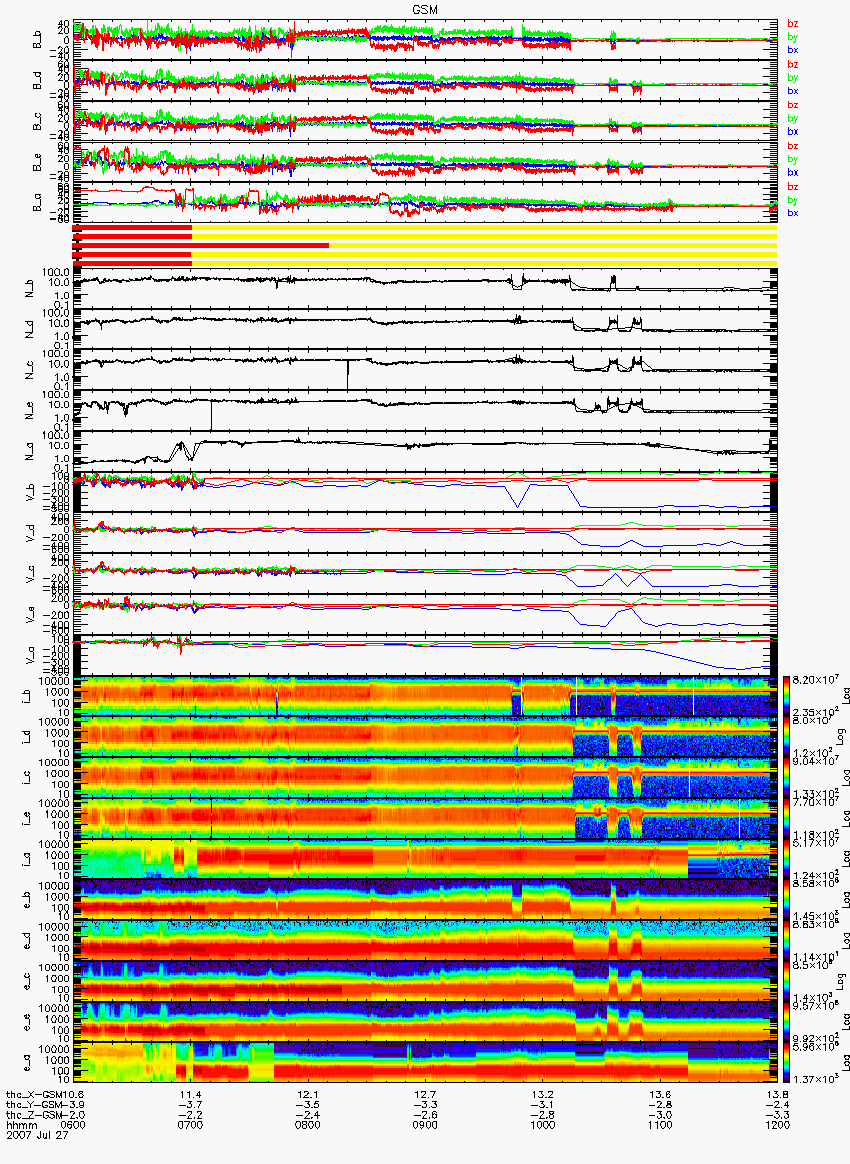The image size is (850, 1164).
Task: Pick the color bar beside e_a spectrogram
Action: click(x=788, y=1063)
